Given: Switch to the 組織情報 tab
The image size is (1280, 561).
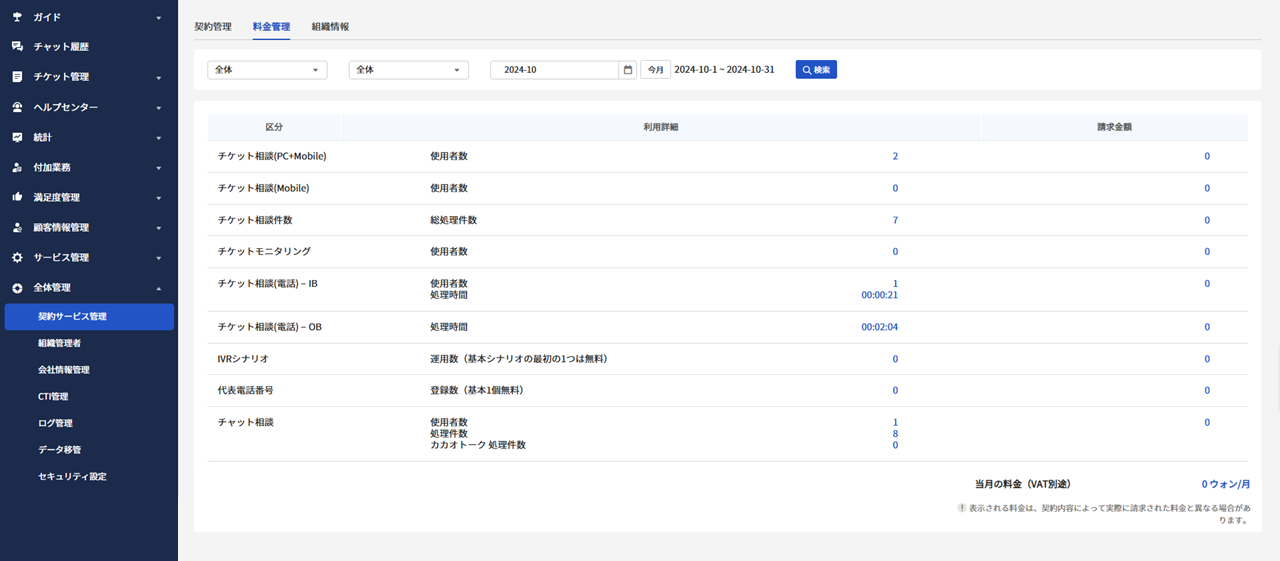Looking at the screenshot, I should pyautogui.click(x=330, y=27).
